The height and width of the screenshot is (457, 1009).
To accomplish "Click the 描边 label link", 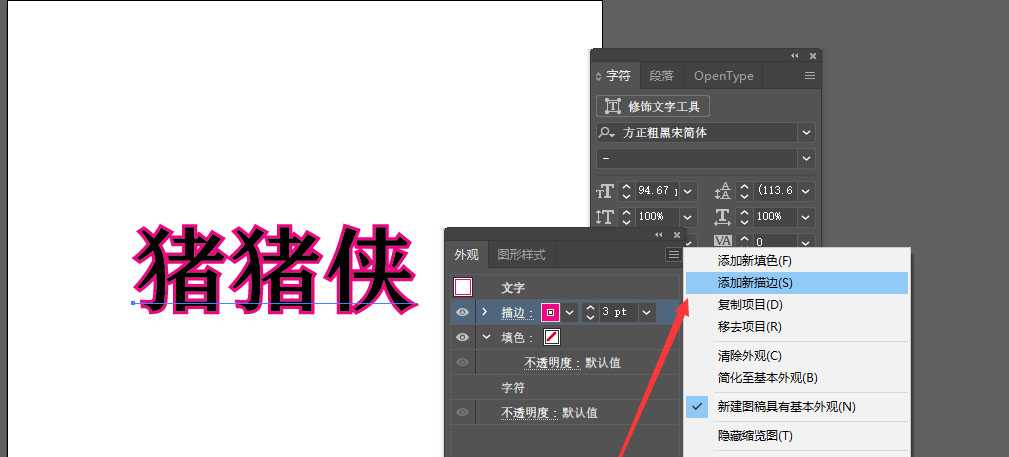I will tap(517, 313).
